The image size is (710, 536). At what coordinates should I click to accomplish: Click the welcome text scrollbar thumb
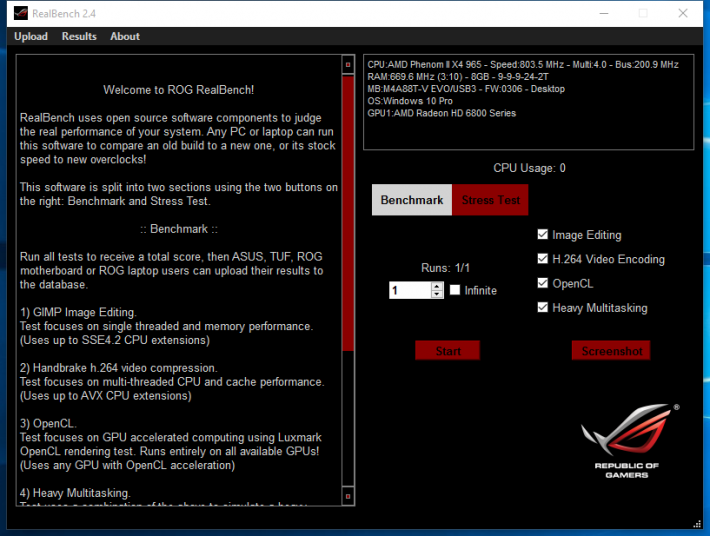coord(348,213)
